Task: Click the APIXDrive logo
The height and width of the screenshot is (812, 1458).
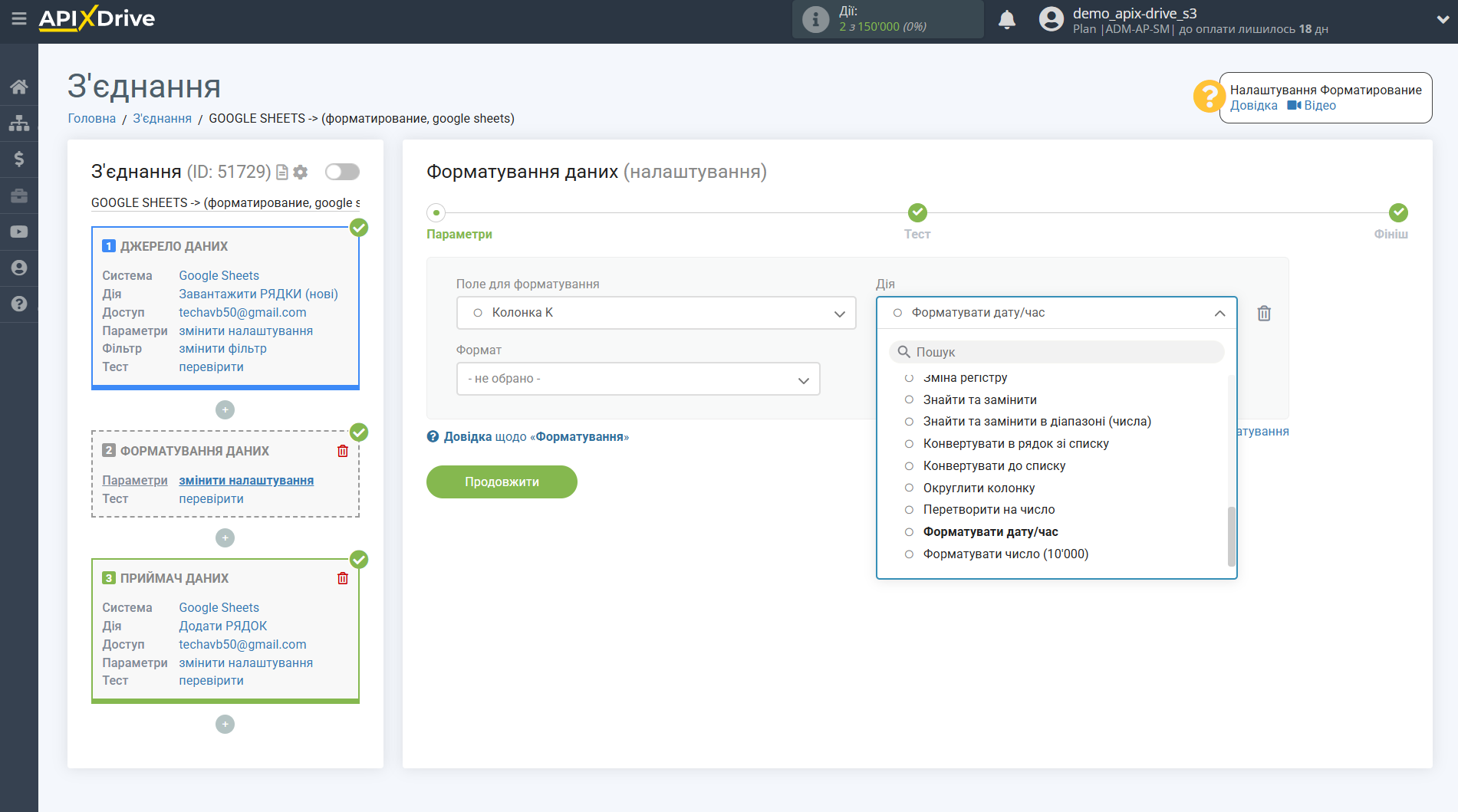Action: click(97, 18)
